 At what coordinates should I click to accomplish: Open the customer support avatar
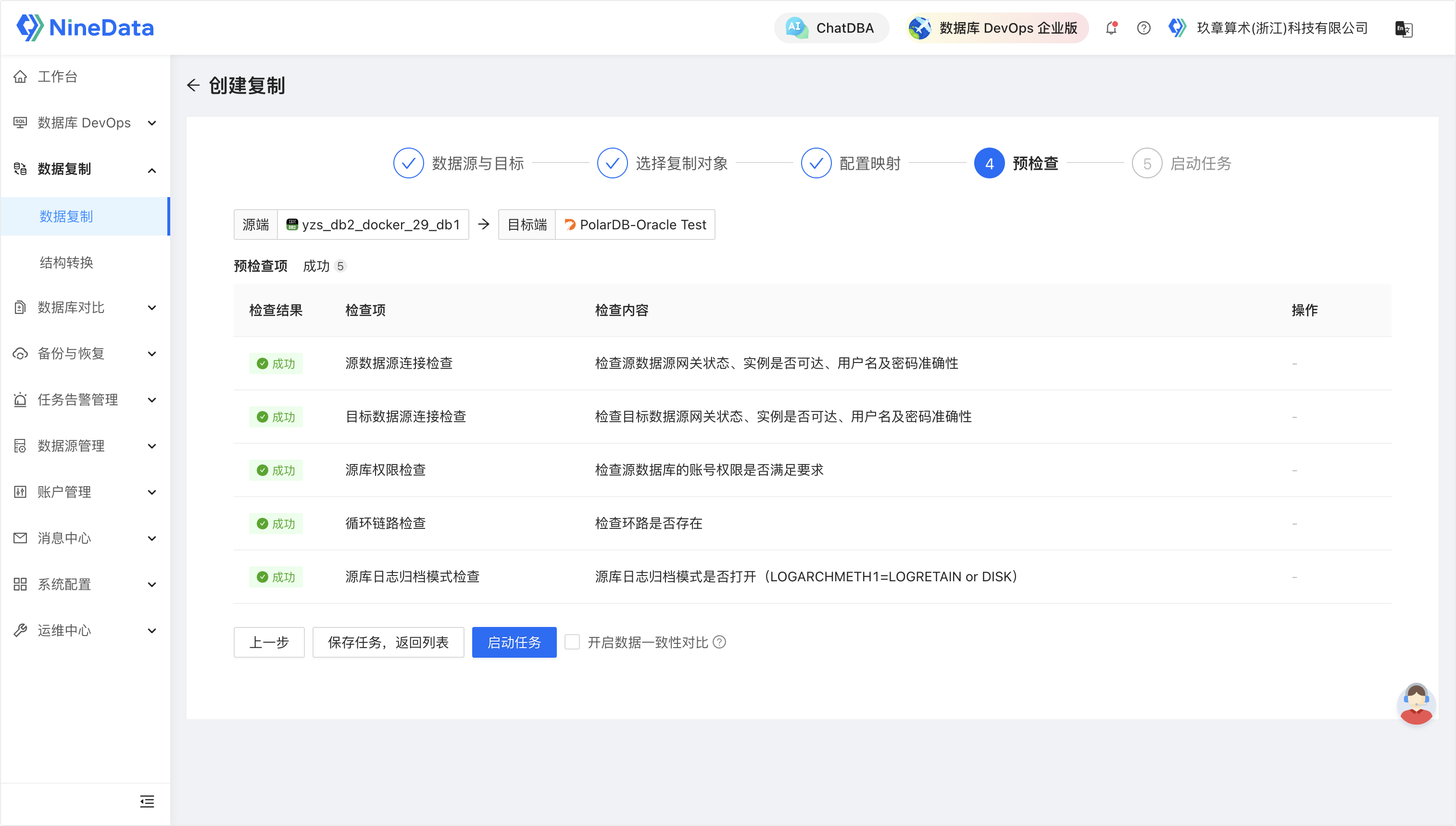point(1416,704)
